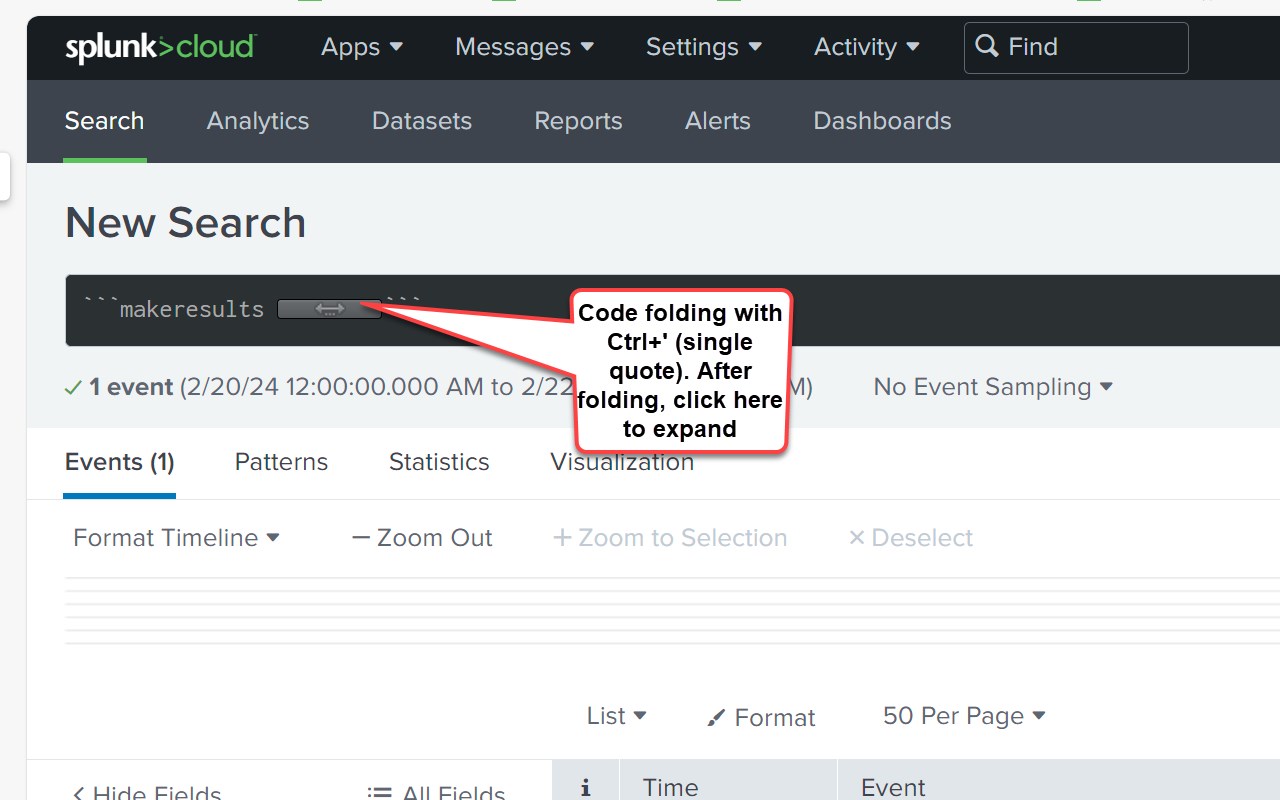Click the Zoom Out button

tap(422, 538)
